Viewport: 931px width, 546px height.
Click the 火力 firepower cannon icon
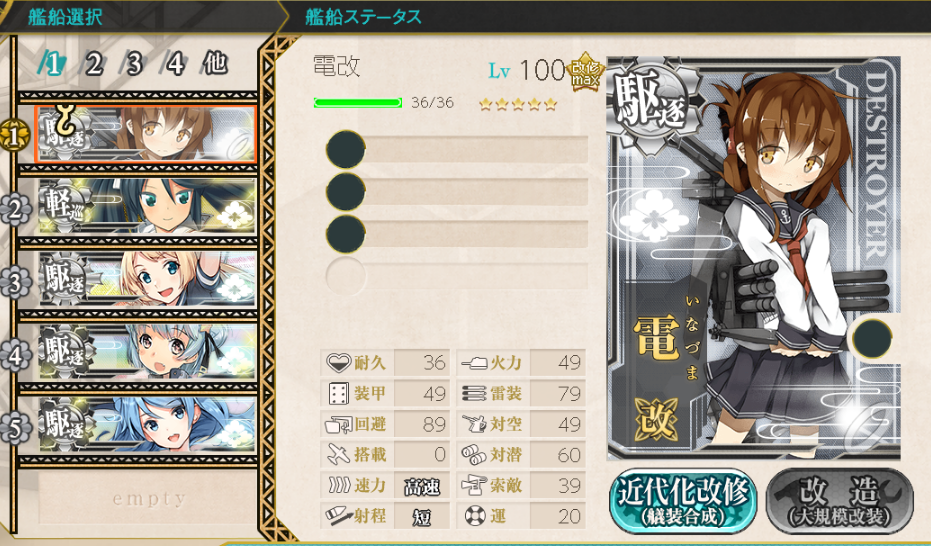click(x=474, y=363)
